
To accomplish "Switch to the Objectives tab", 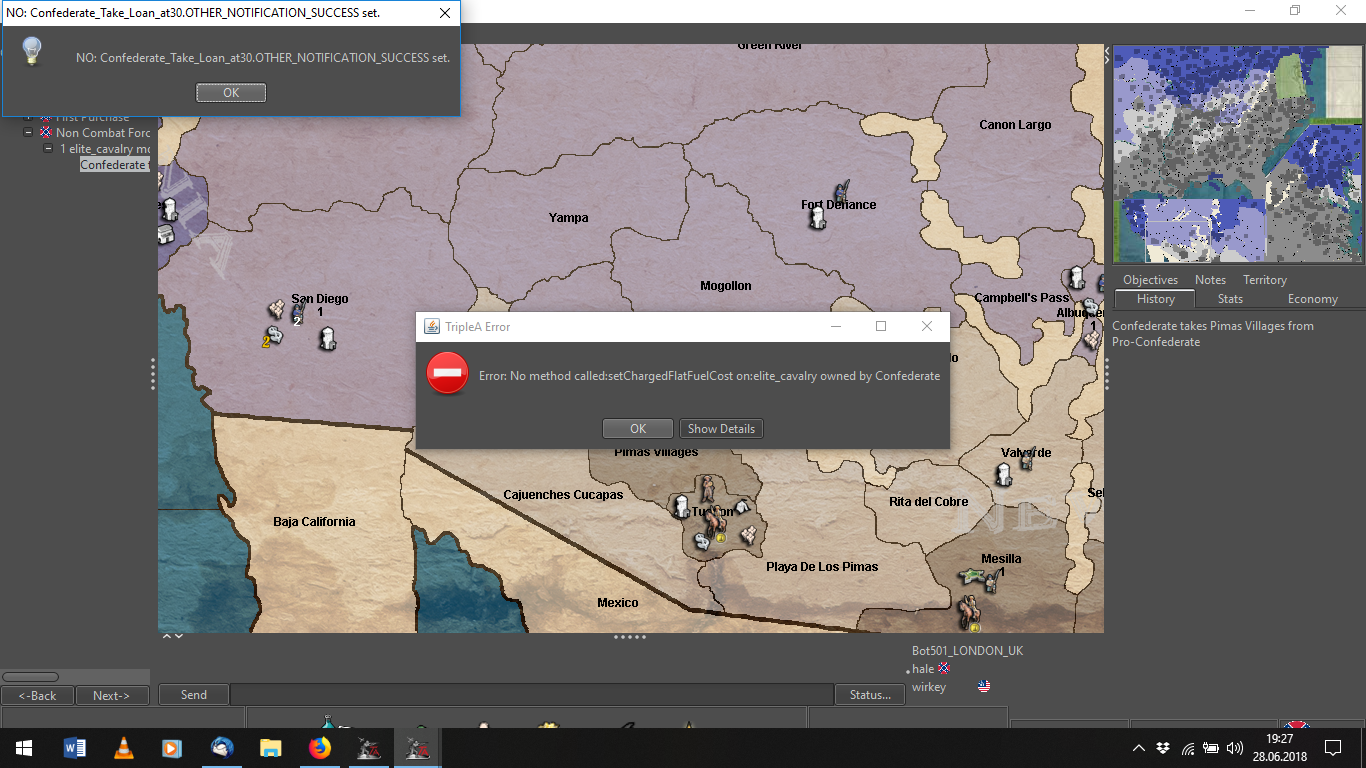I will 1150,280.
